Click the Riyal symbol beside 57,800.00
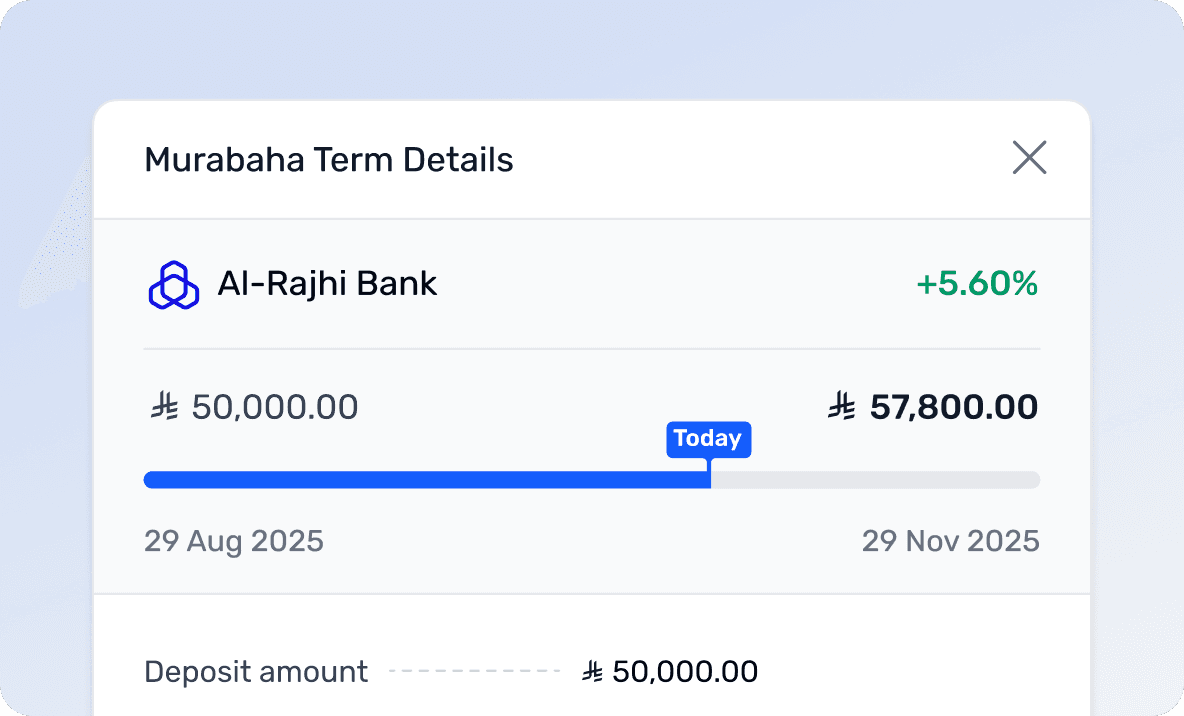1184x716 pixels. [x=842, y=407]
